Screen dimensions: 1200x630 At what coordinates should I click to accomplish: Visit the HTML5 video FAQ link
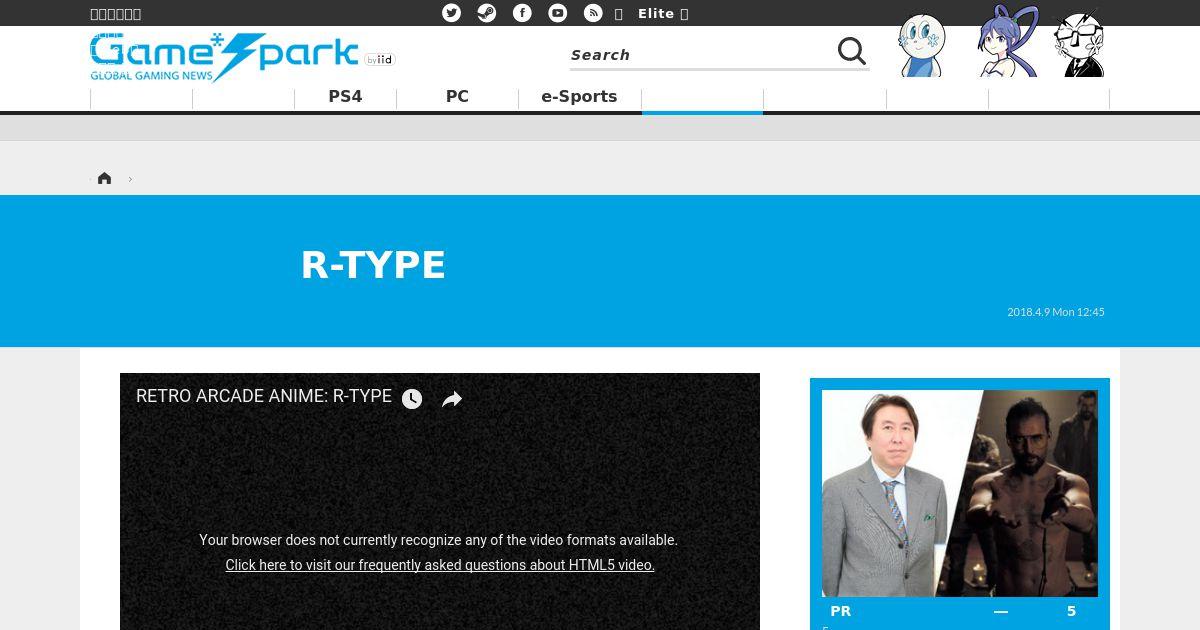point(440,565)
